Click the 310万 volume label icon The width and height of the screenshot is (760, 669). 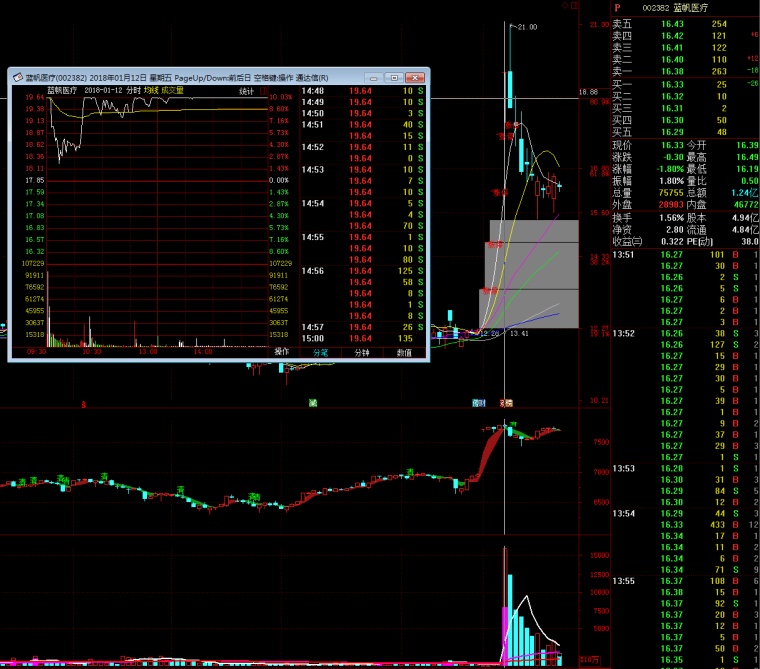[589, 660]
